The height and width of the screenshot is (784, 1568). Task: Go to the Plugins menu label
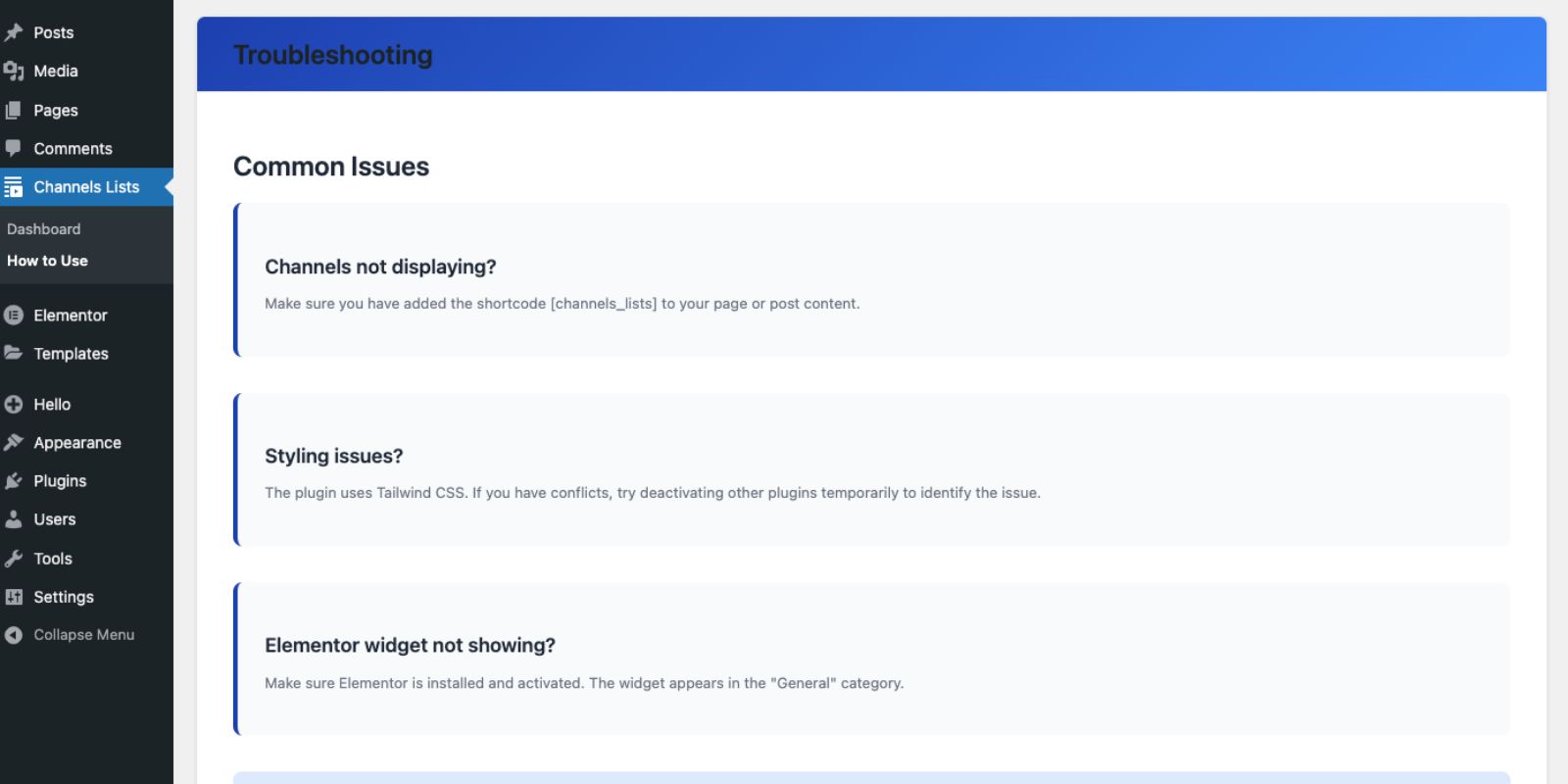60,481
